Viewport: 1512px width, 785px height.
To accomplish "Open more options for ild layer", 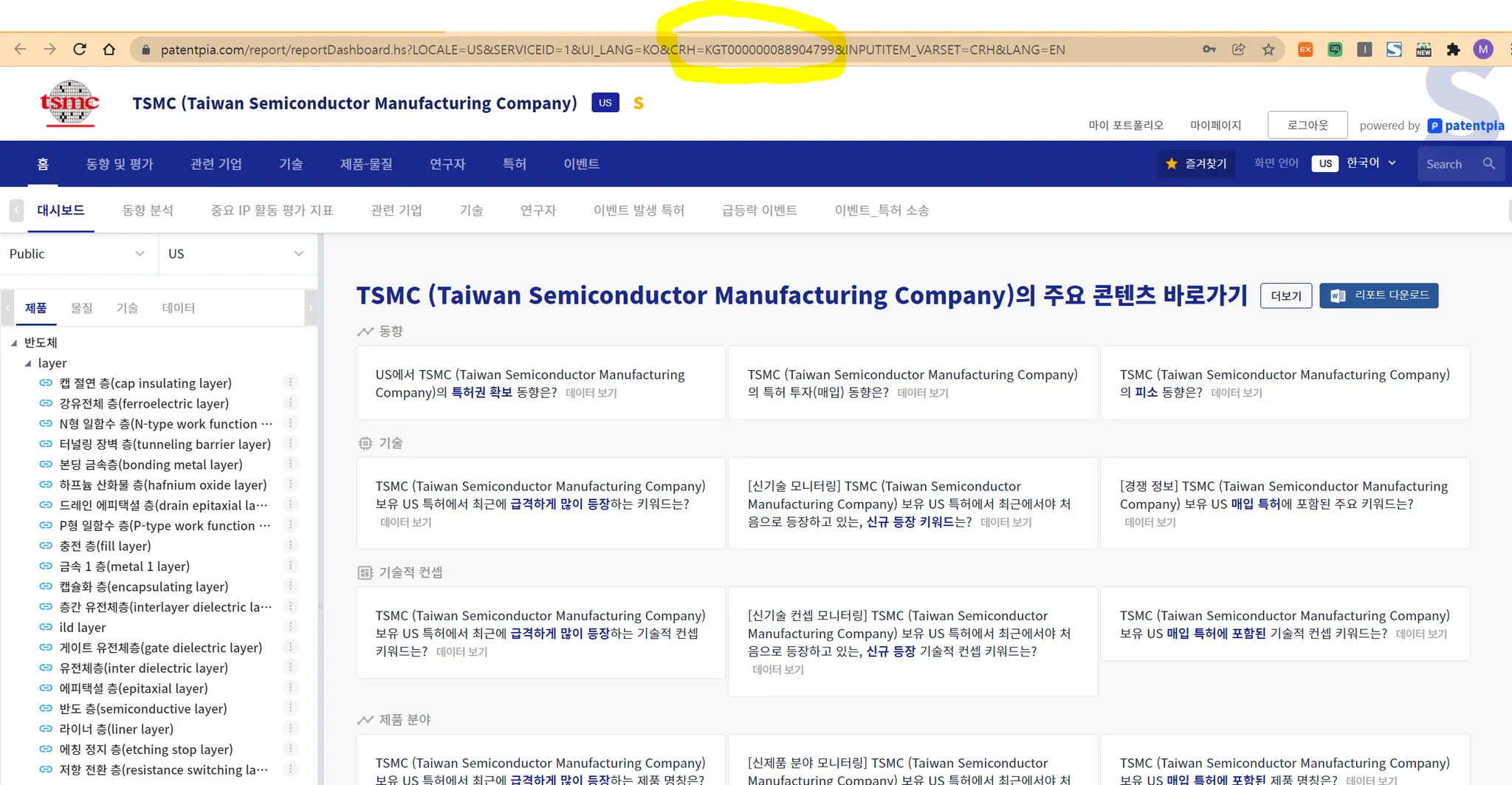I will click(291, 627).
